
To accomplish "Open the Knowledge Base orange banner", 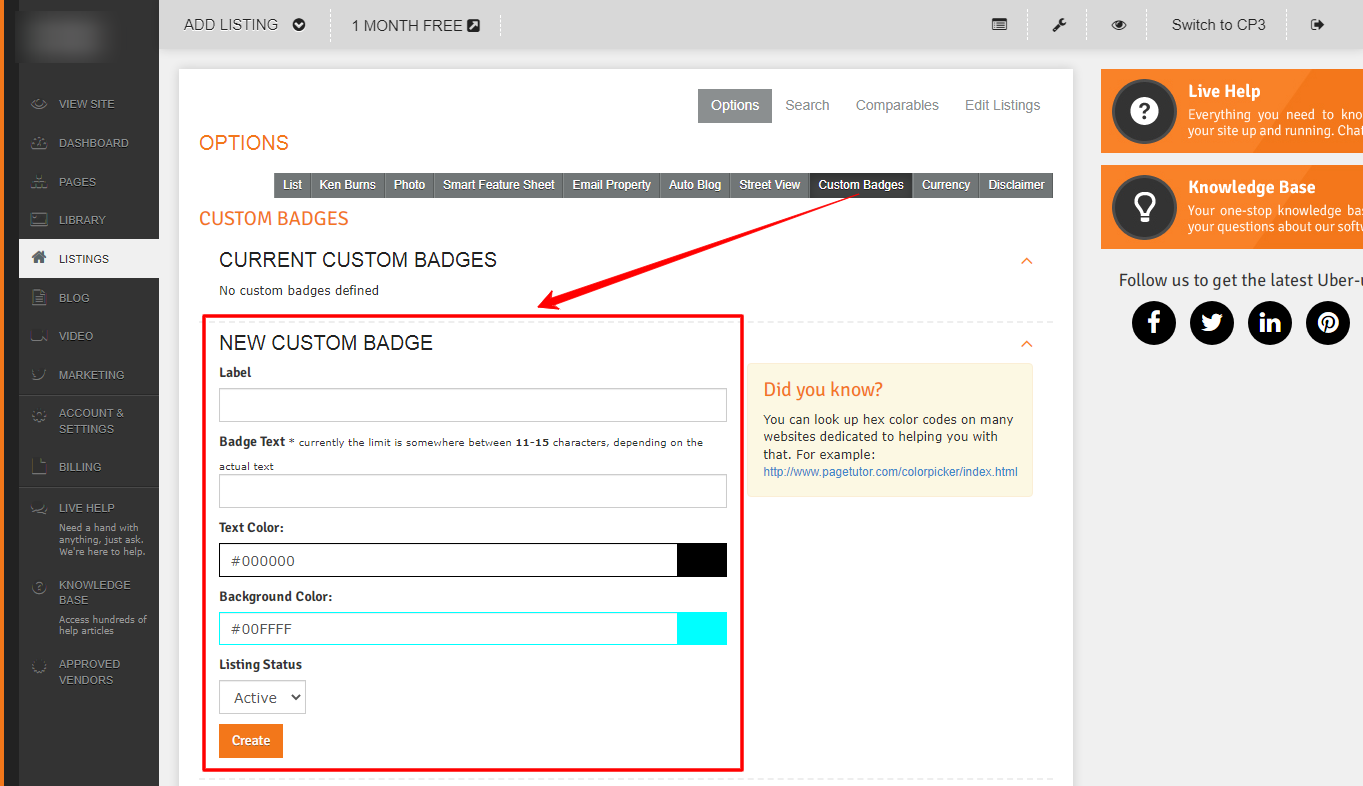I will [x=1232, y=207].
